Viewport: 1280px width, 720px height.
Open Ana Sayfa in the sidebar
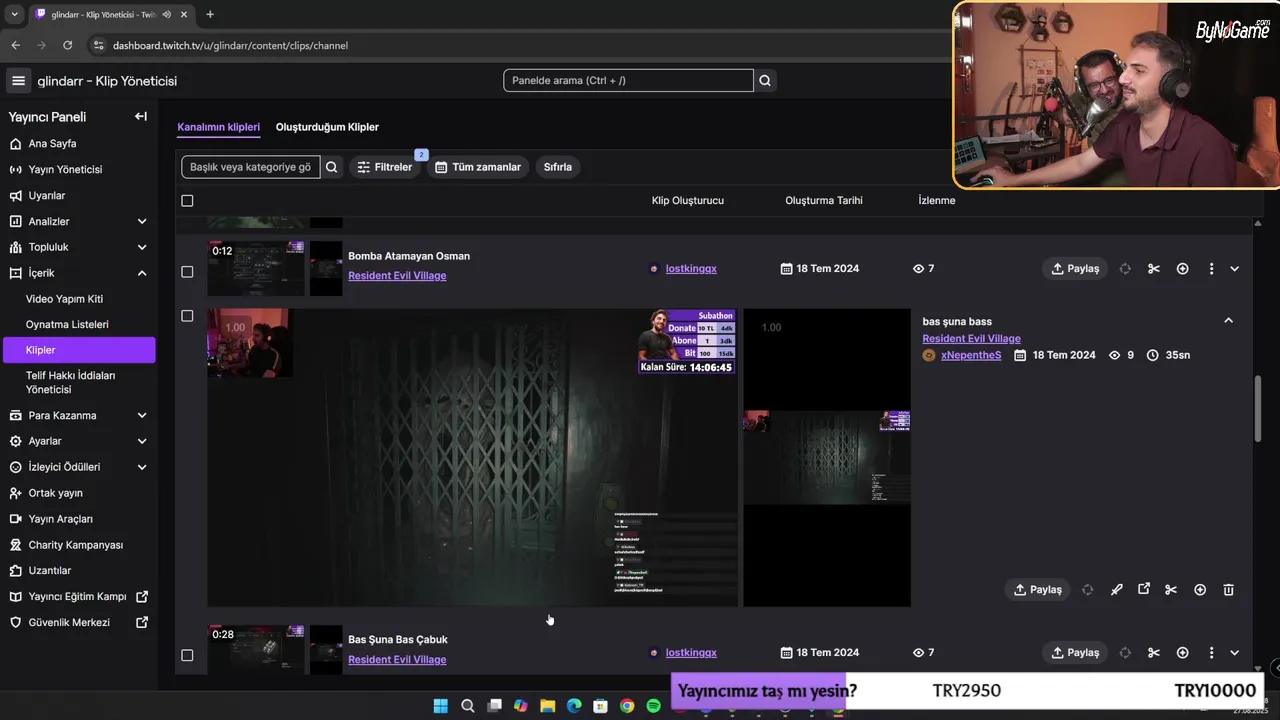click(x=52, y=143)
